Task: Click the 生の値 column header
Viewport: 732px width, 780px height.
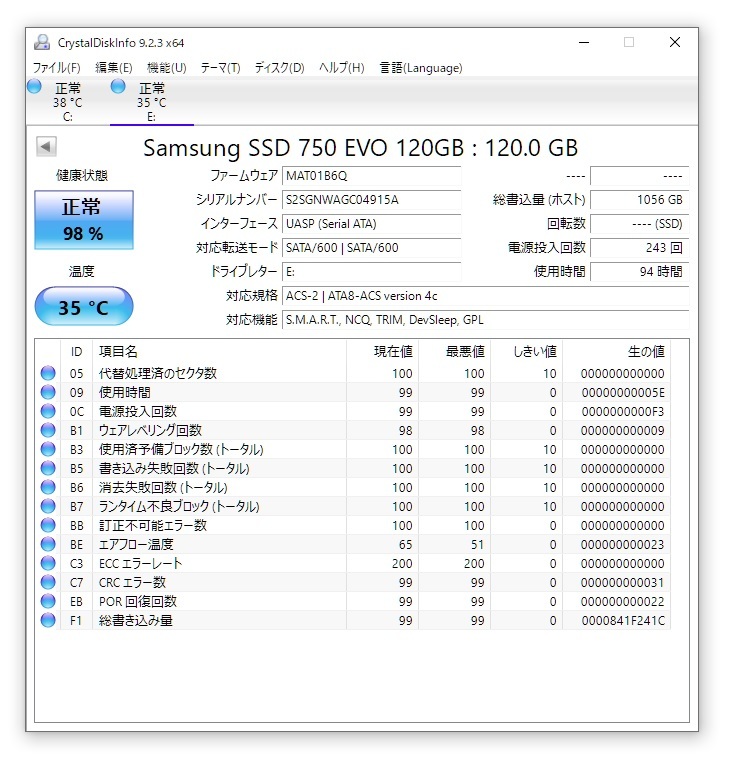Action: (x=617, y=352)
